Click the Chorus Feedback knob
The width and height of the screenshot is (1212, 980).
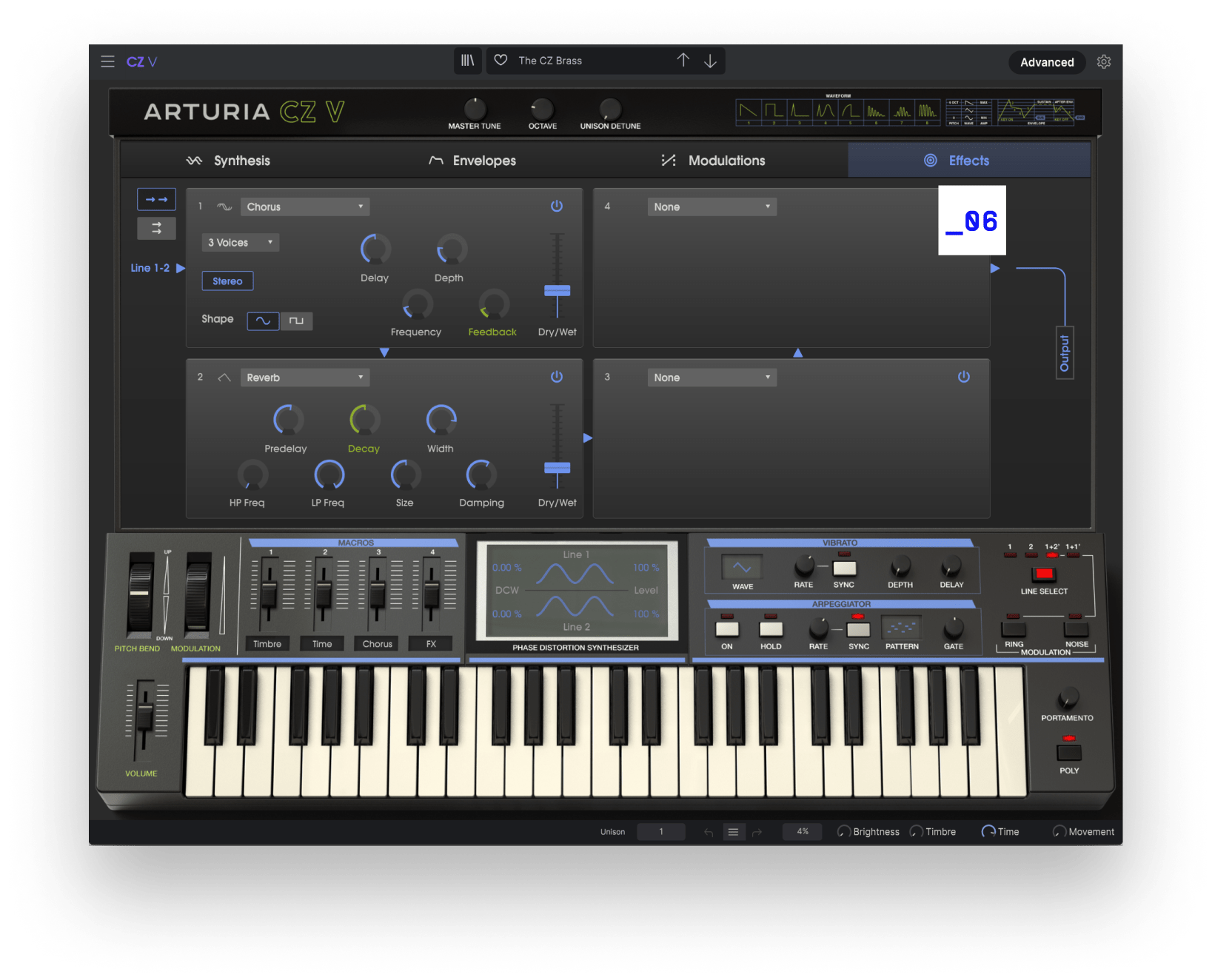pos(493,304)
